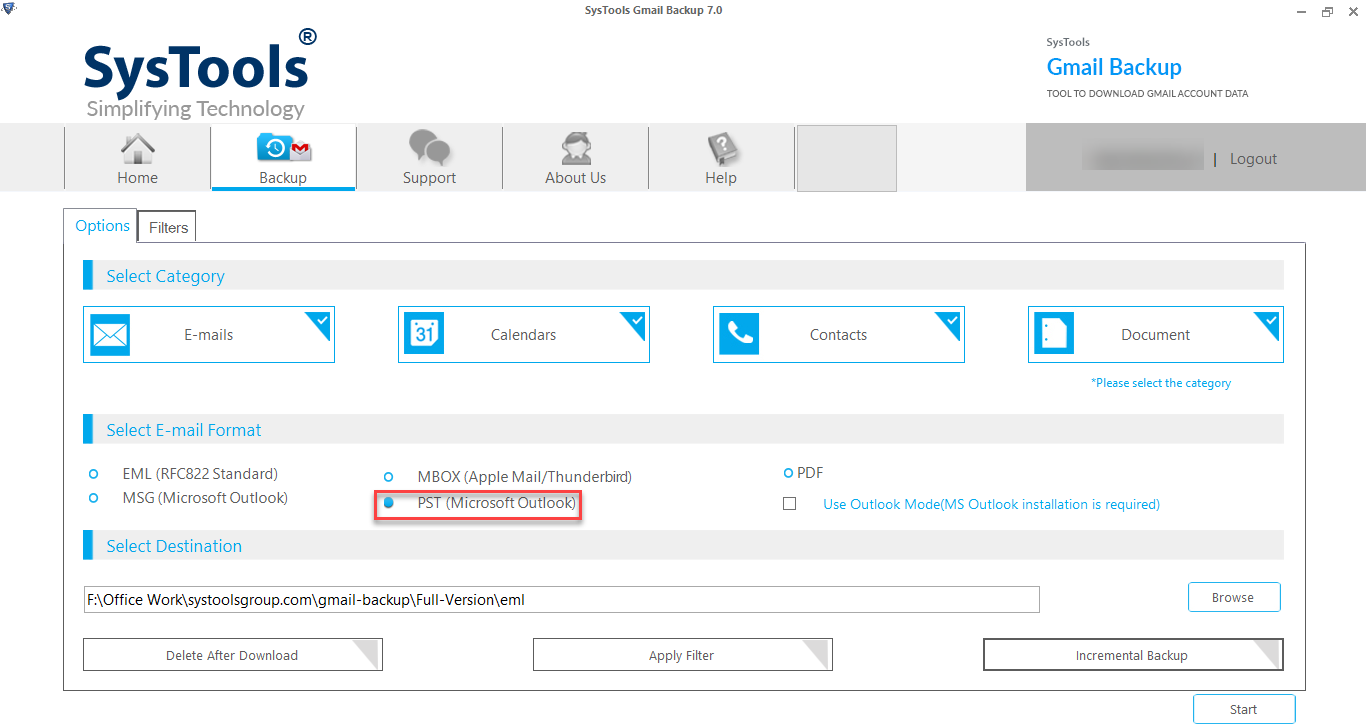Click the calendar 31 icon
1366x728 pixels.
click(424, 335)
